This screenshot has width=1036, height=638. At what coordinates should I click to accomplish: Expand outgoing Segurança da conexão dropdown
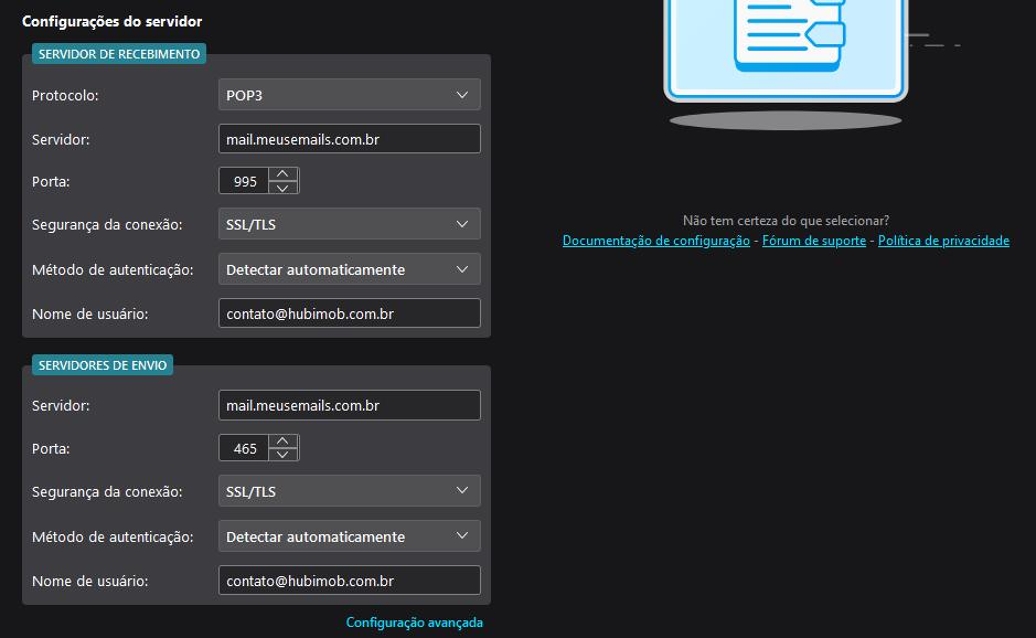pos(349,491)
